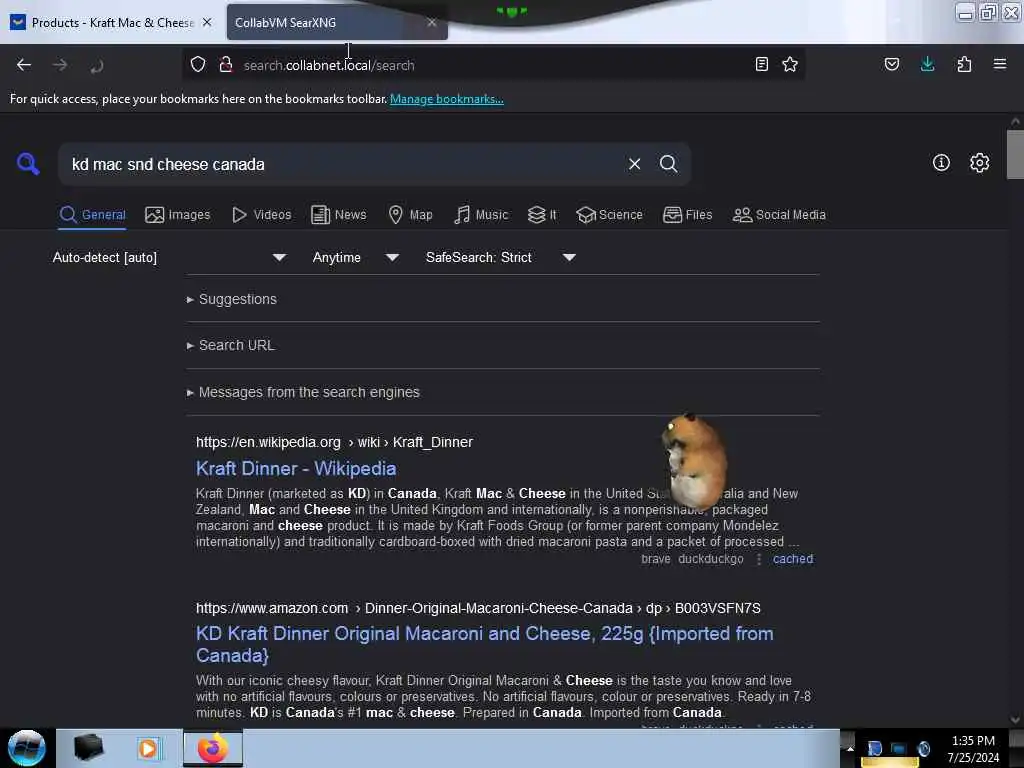Open the Firefox downloads panel
This screenshot has width=1024, height=768.
tap(927, 64)
